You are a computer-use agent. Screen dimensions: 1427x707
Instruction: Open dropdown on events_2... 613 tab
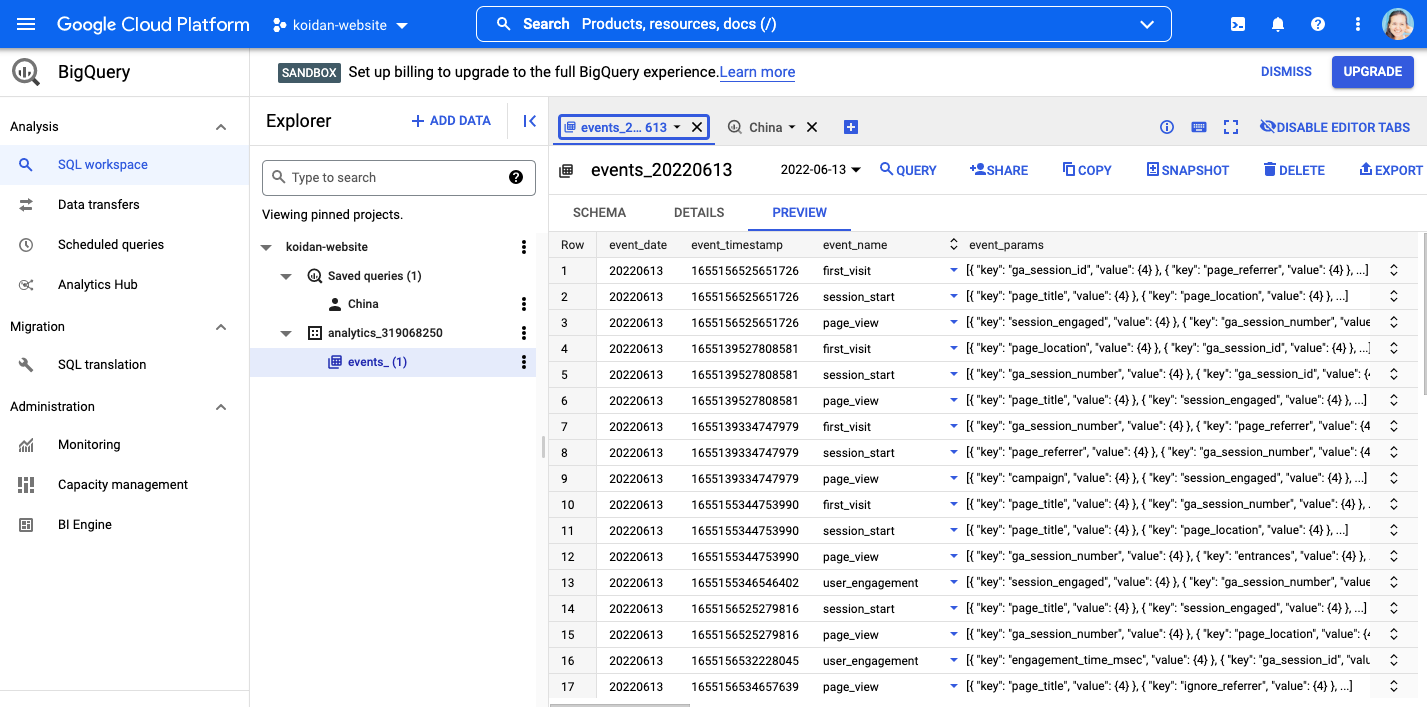[677, 127]
